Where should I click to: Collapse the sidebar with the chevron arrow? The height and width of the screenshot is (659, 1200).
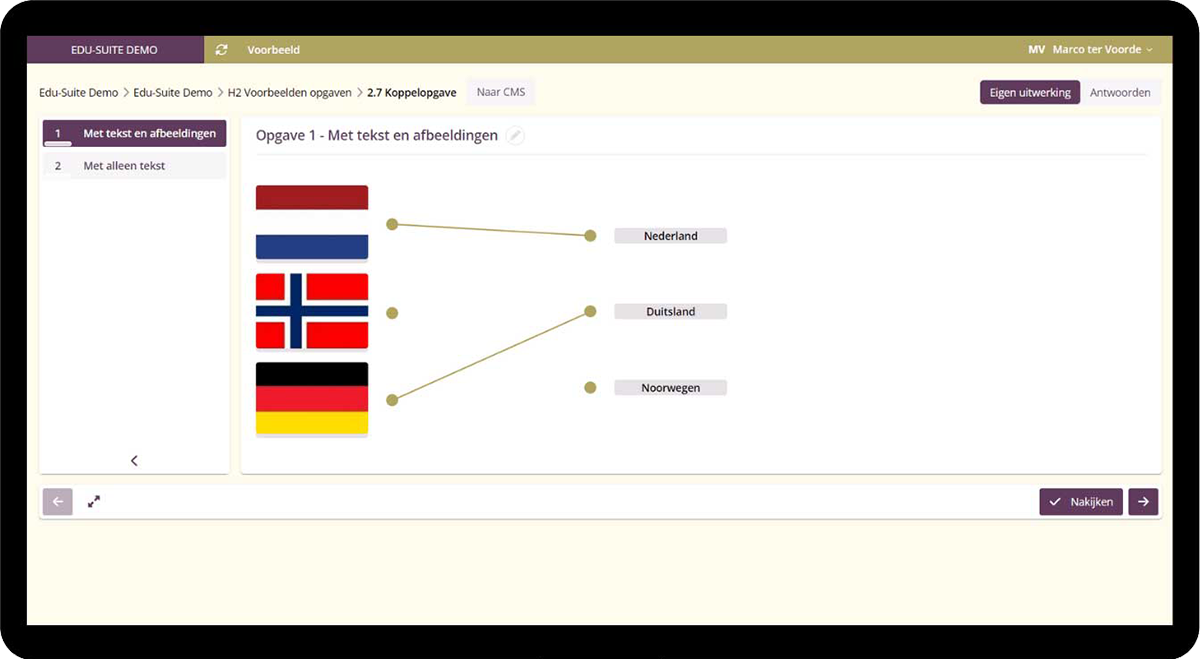[x=134, y=461]
